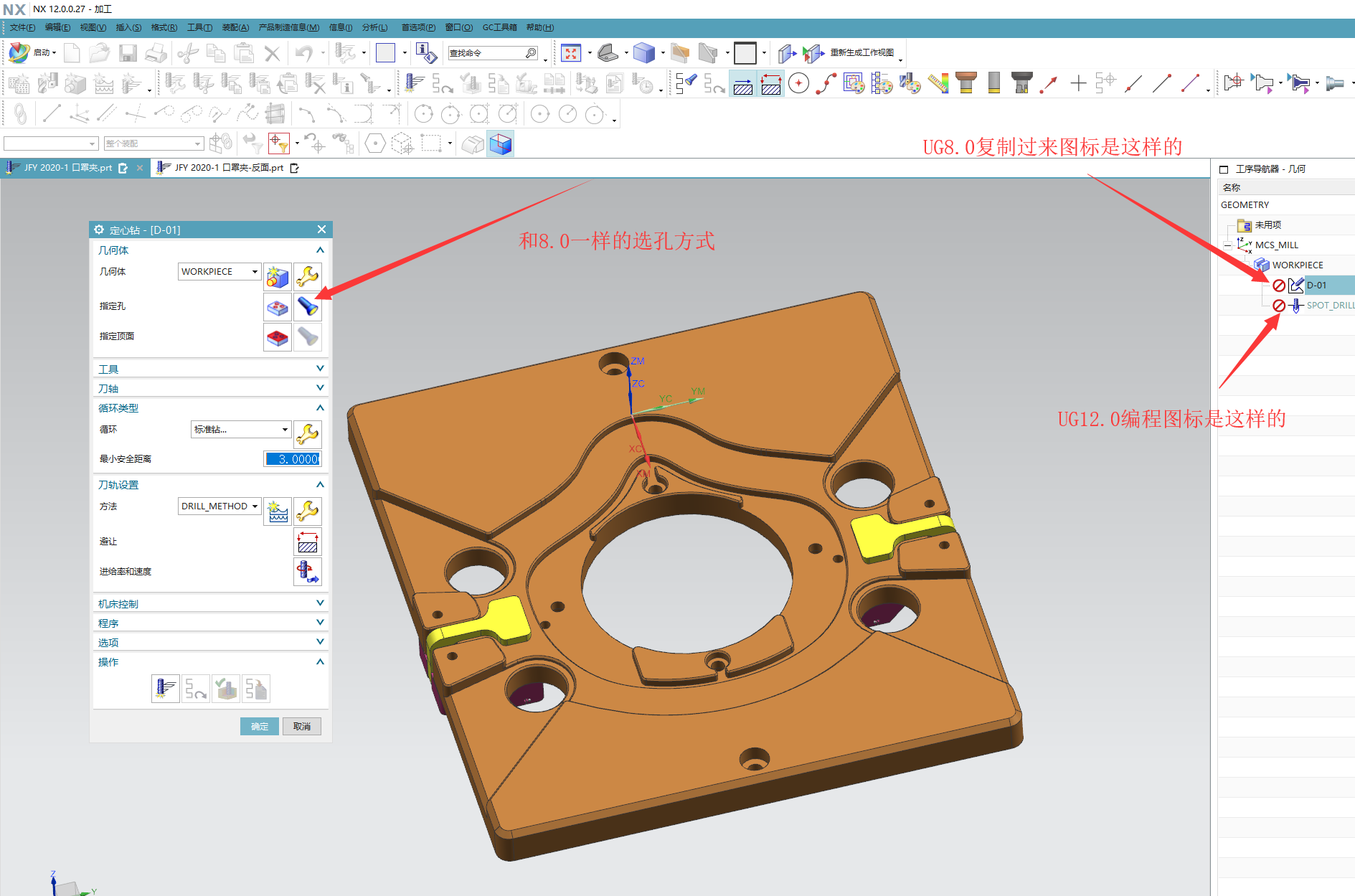Viewport: 1355px width, 896px height.
Task: Open the 分析(L) menu
Action: (x=374, y=27)
